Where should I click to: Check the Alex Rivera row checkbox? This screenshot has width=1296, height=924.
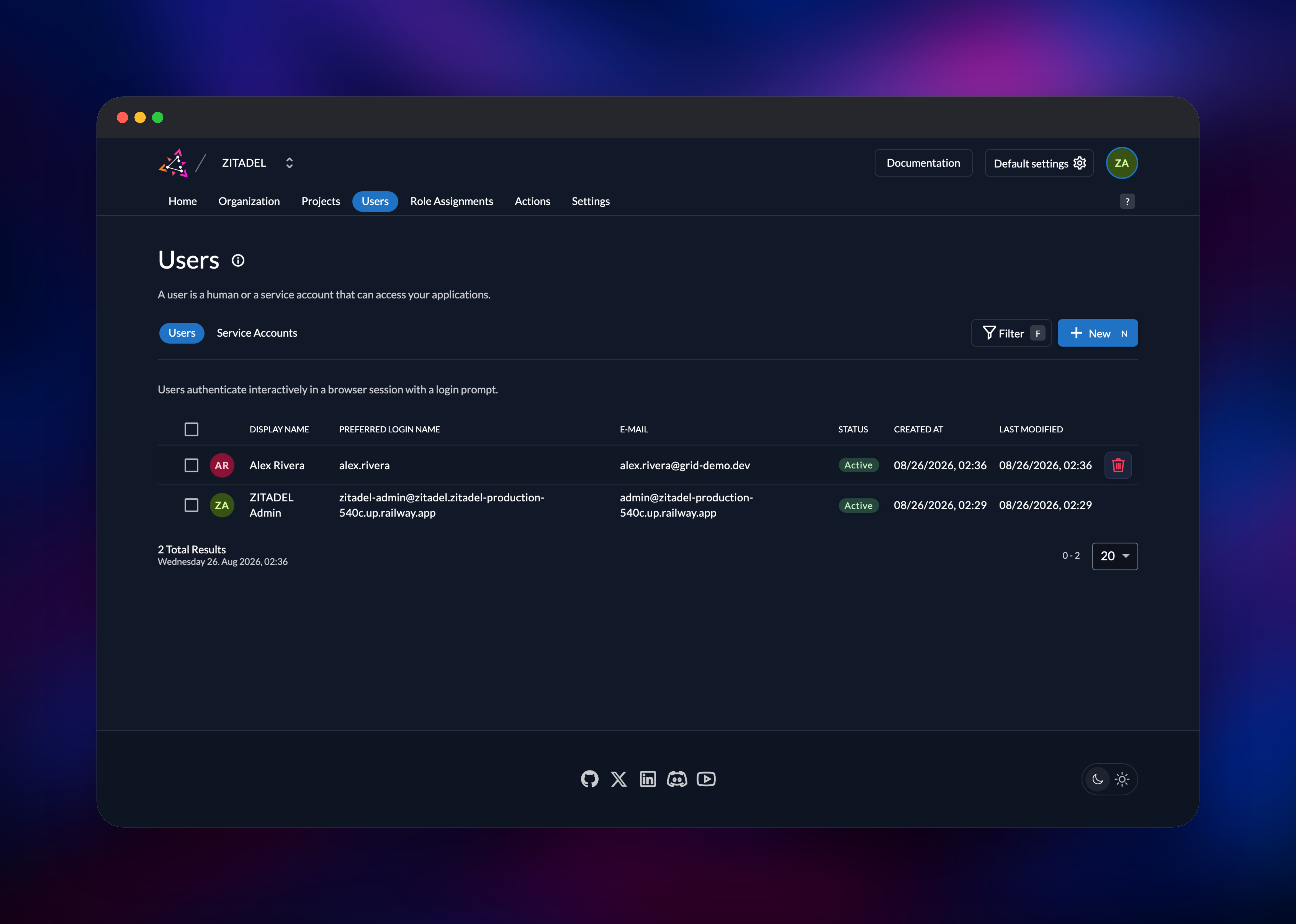point(191,465)
